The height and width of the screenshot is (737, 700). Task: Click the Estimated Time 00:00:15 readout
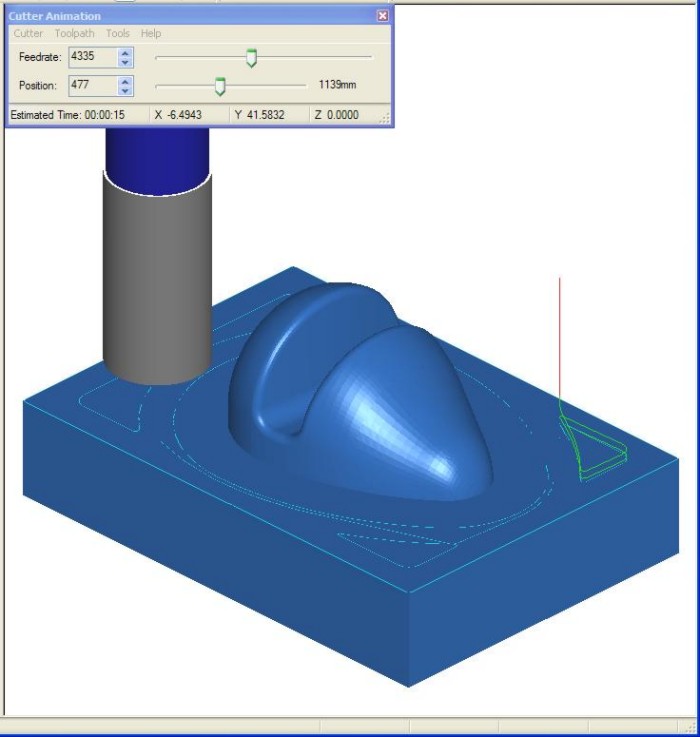68,115
